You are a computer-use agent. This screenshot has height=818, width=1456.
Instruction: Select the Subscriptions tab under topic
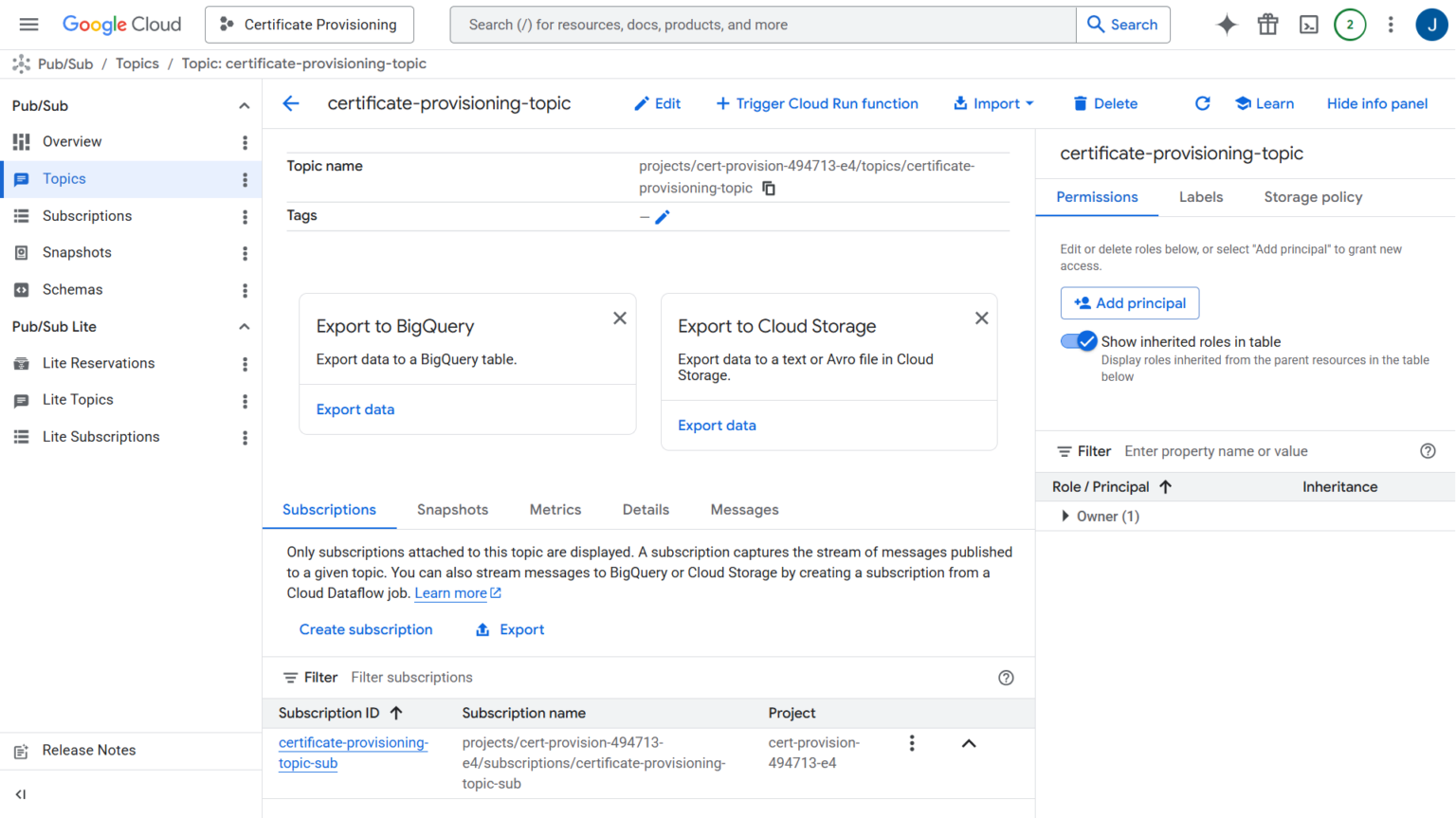(x=329, y=510)
